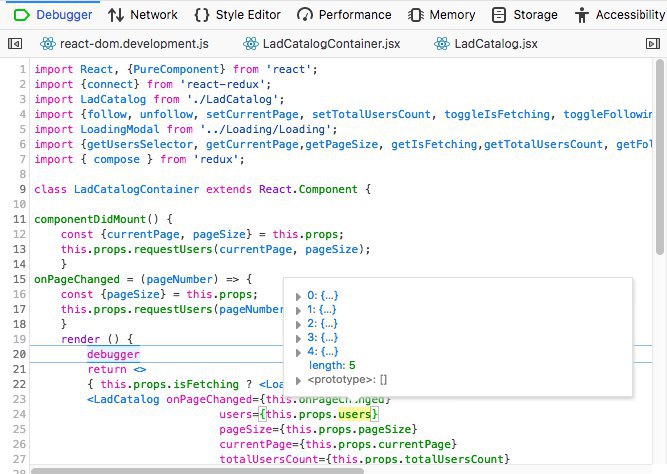Image resolution: width=667 pixels, height=474 pixels.
Task: Click 'PureComponent' import on line 1
Action: click(176, 69)
